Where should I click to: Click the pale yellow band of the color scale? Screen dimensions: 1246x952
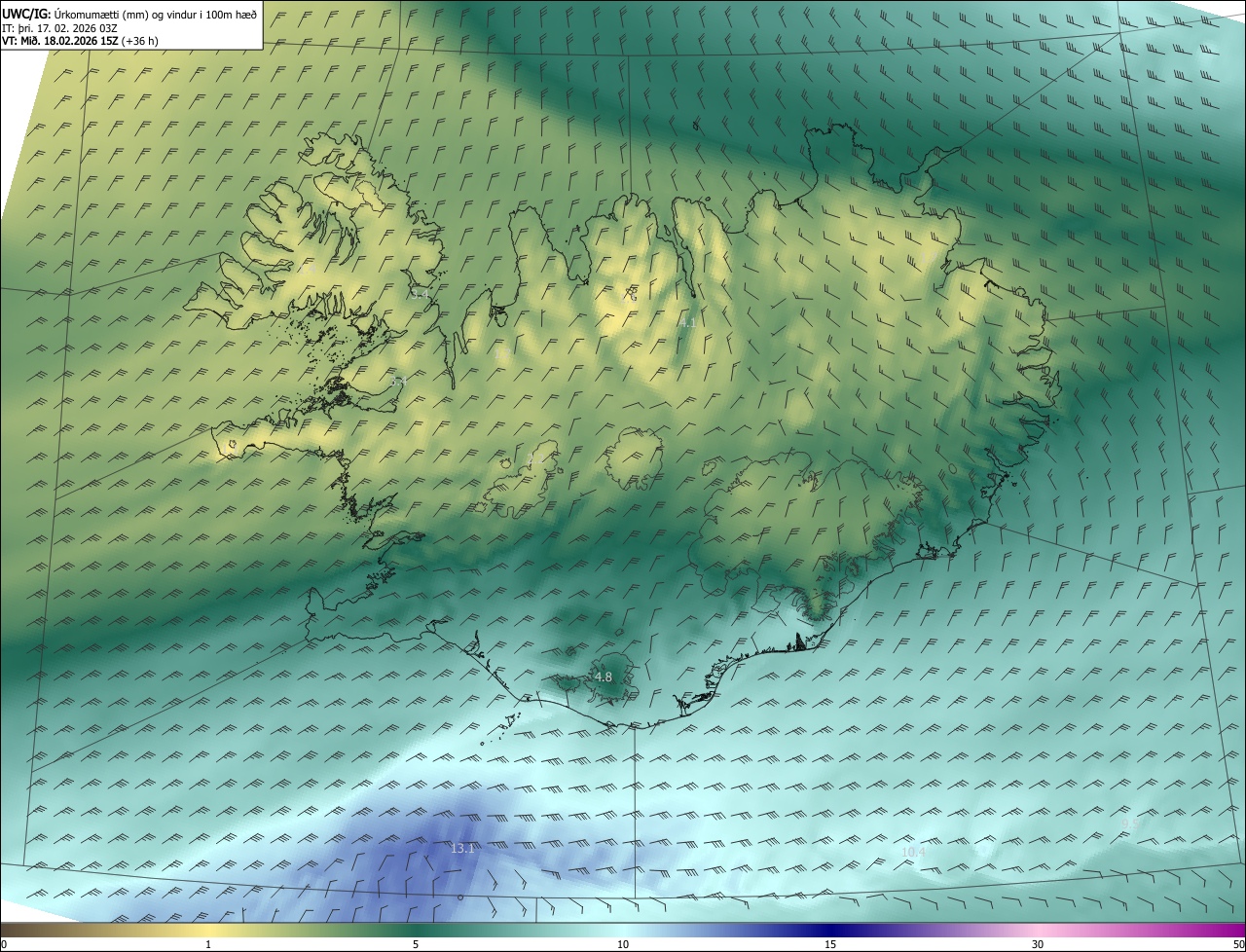click(x=209, y=930)
